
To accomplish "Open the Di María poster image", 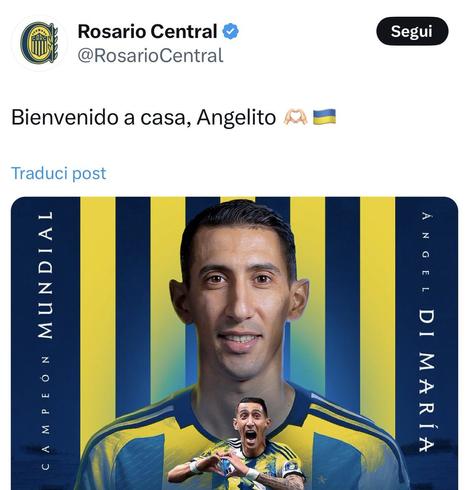I will (234, 343).
